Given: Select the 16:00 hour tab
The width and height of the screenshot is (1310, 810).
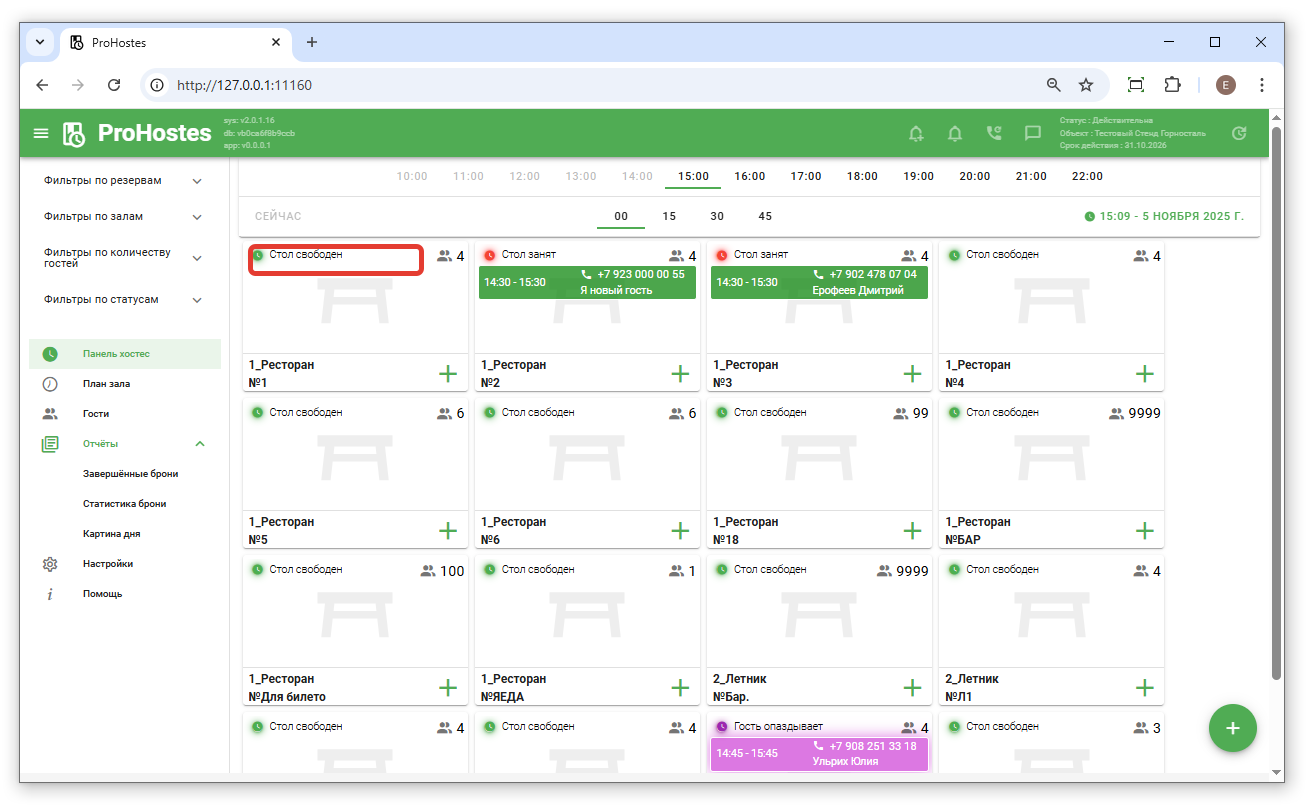Looking at the screenshot, I should click(x=749, y=177).
